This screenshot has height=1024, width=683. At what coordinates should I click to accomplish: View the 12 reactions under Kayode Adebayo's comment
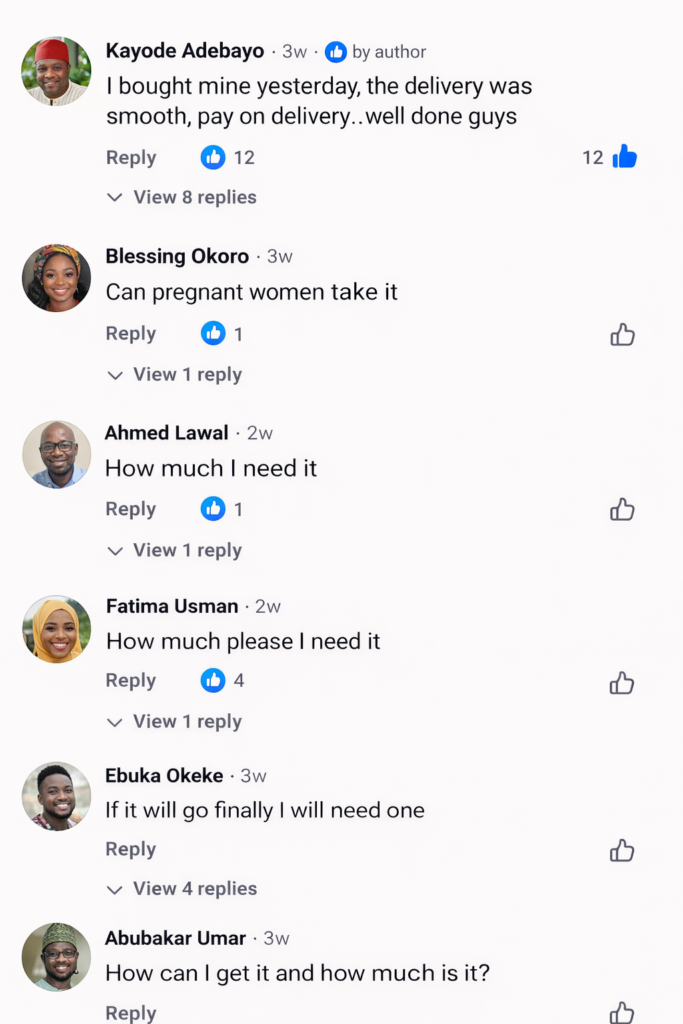pyautogui.click(x=228, y=157)
